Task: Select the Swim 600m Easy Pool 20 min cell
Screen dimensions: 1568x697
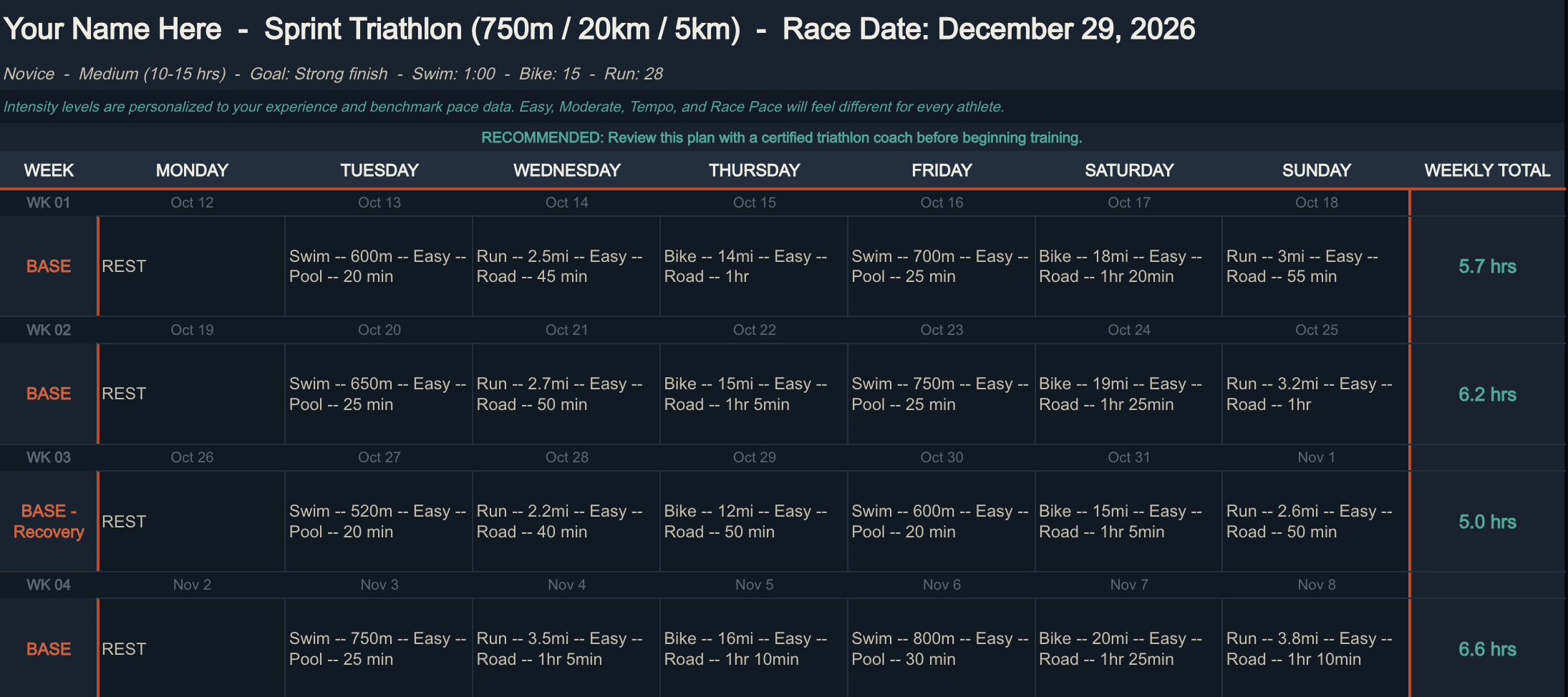Action: coord(378,266)
